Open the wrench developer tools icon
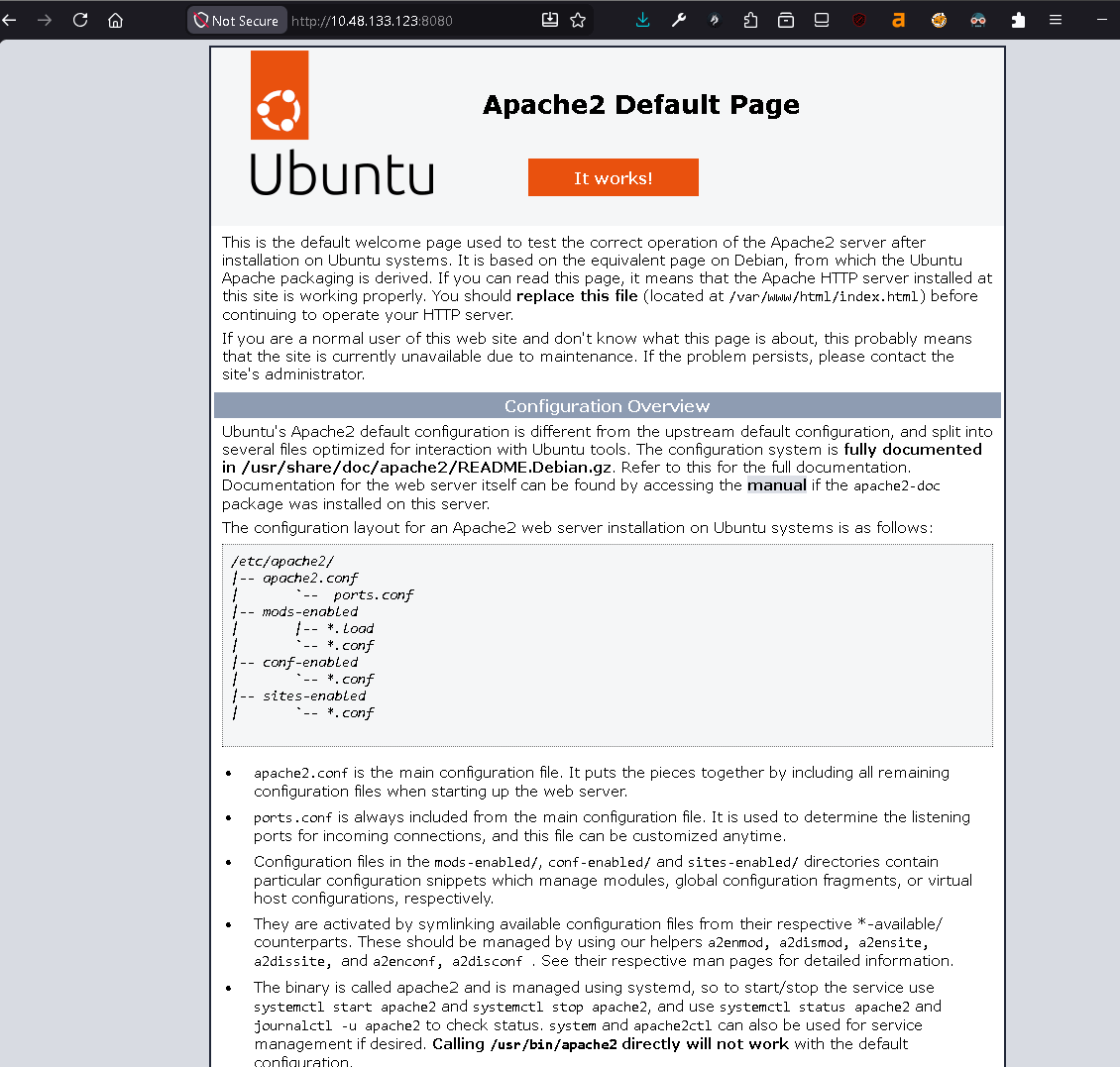 point(679,20)
